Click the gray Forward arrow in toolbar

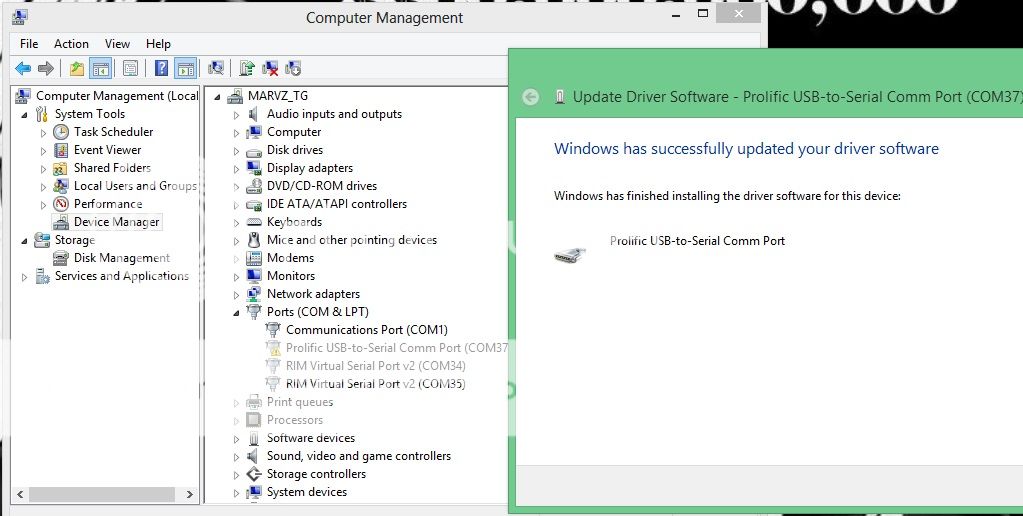[46, 68]
